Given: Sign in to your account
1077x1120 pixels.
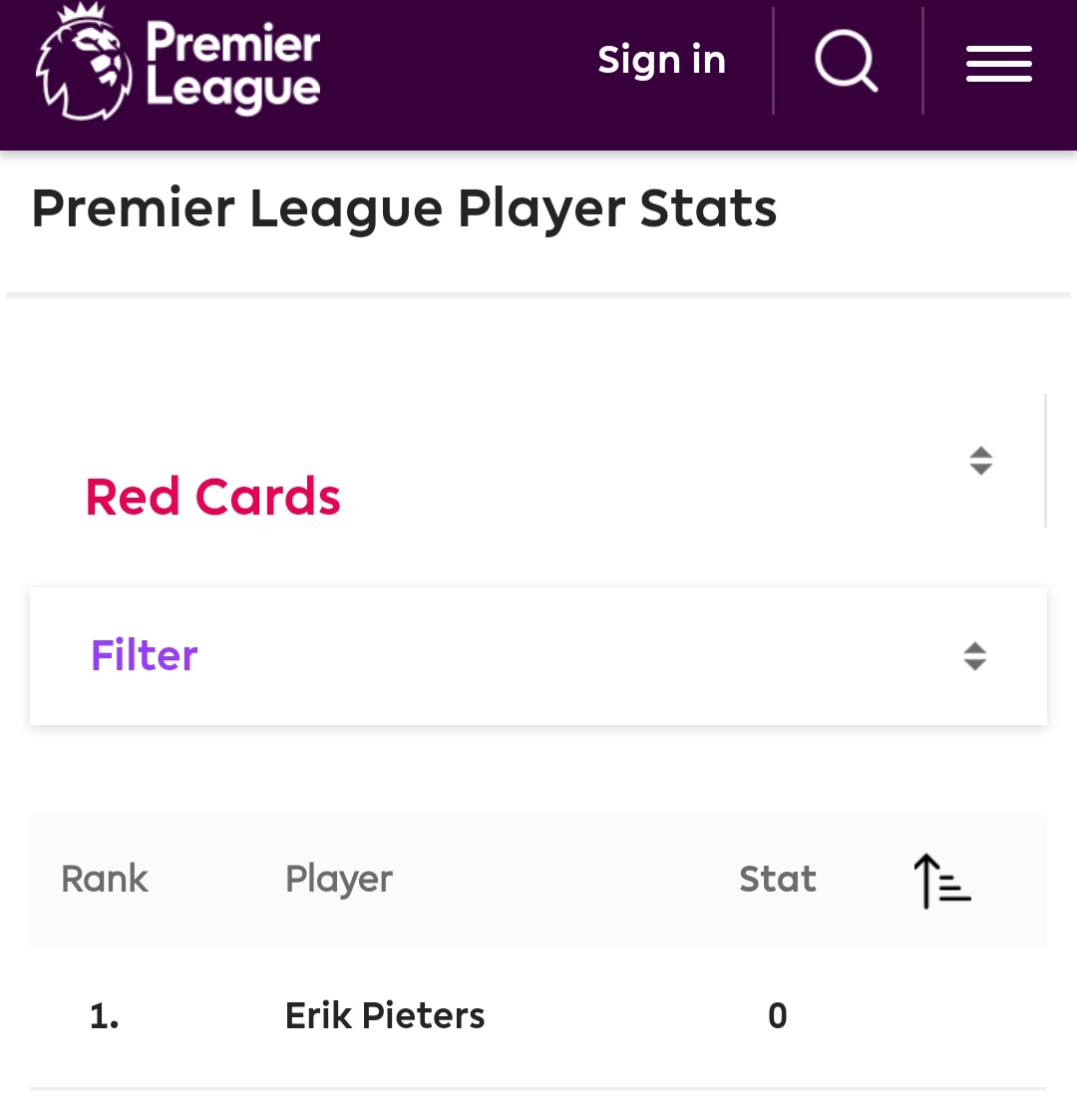Looking at the screenshot, I should click(x=661, y=61).
